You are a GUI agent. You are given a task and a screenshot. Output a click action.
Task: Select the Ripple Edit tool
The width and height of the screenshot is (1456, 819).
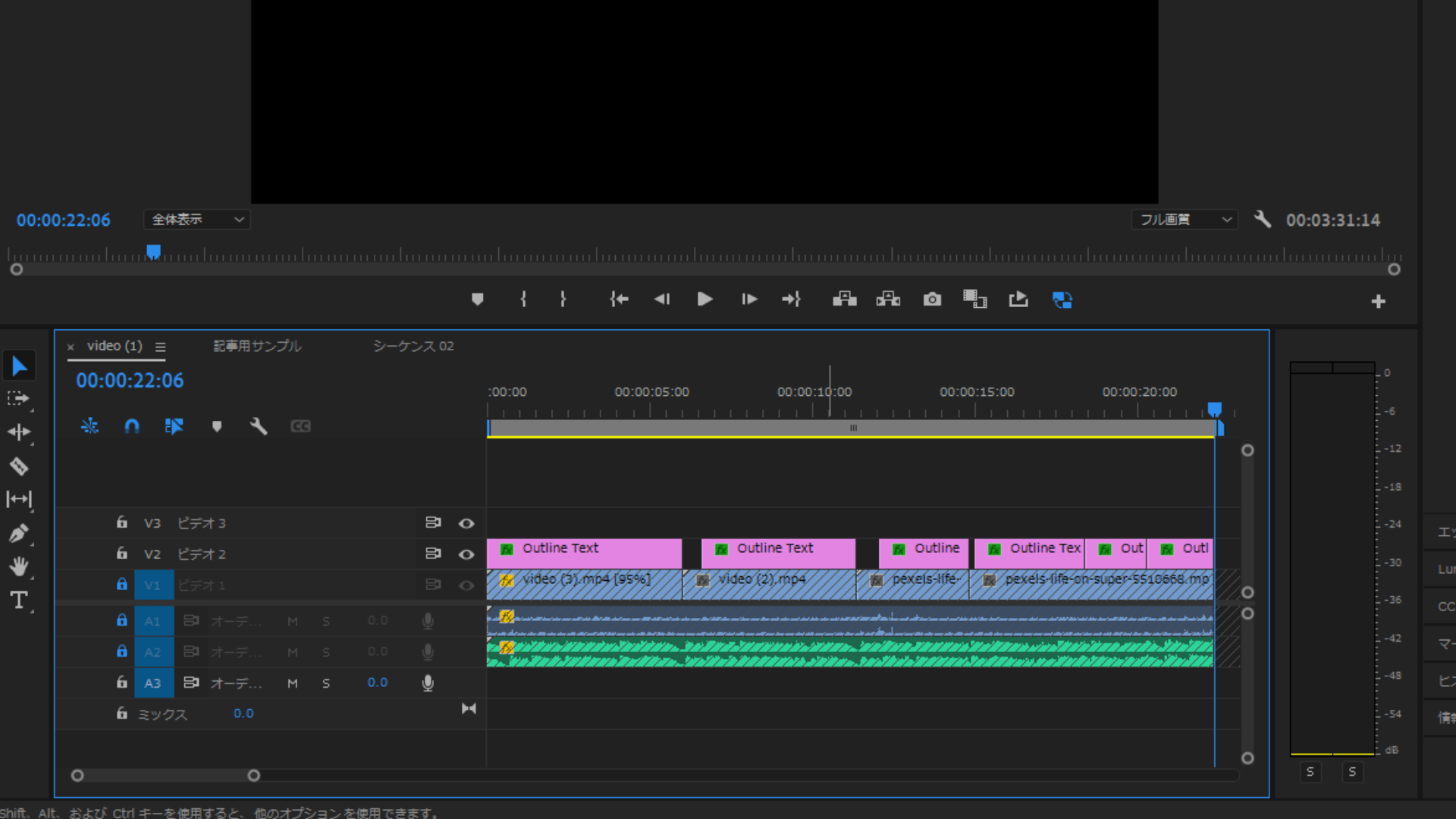[19, 432]
